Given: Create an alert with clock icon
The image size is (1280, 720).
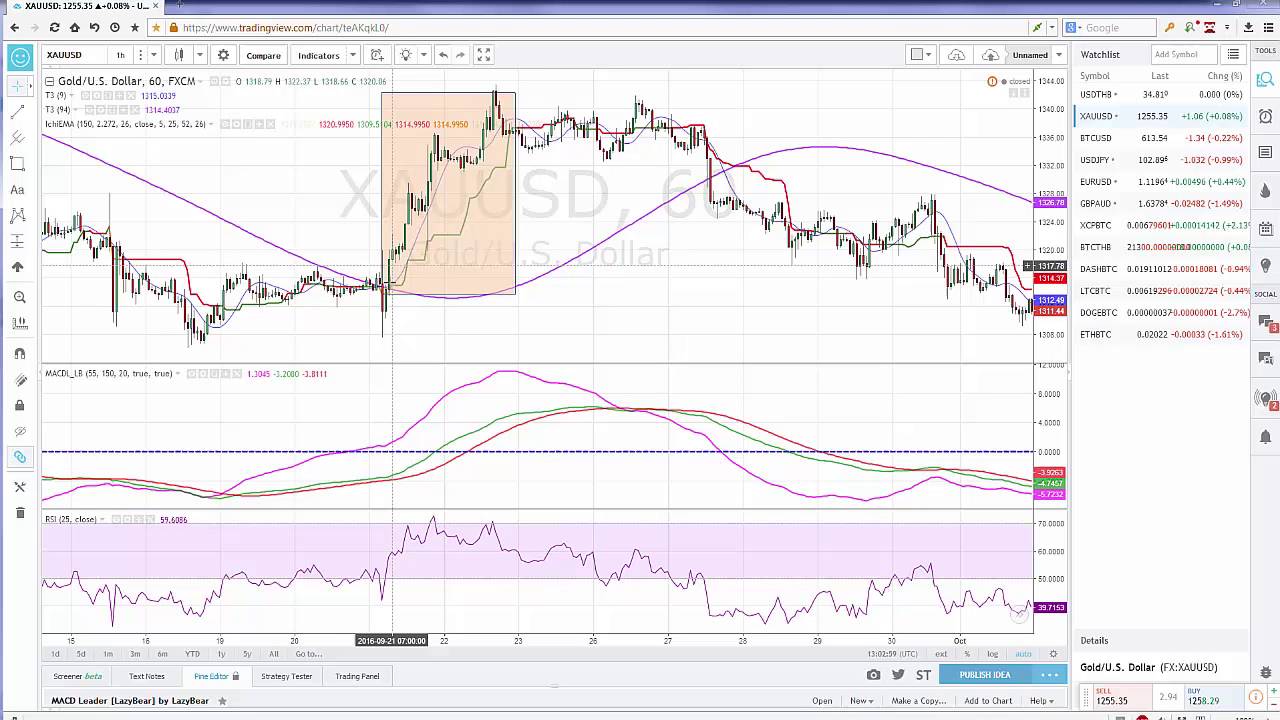Looking at the screenshot, I should (377, 55).
